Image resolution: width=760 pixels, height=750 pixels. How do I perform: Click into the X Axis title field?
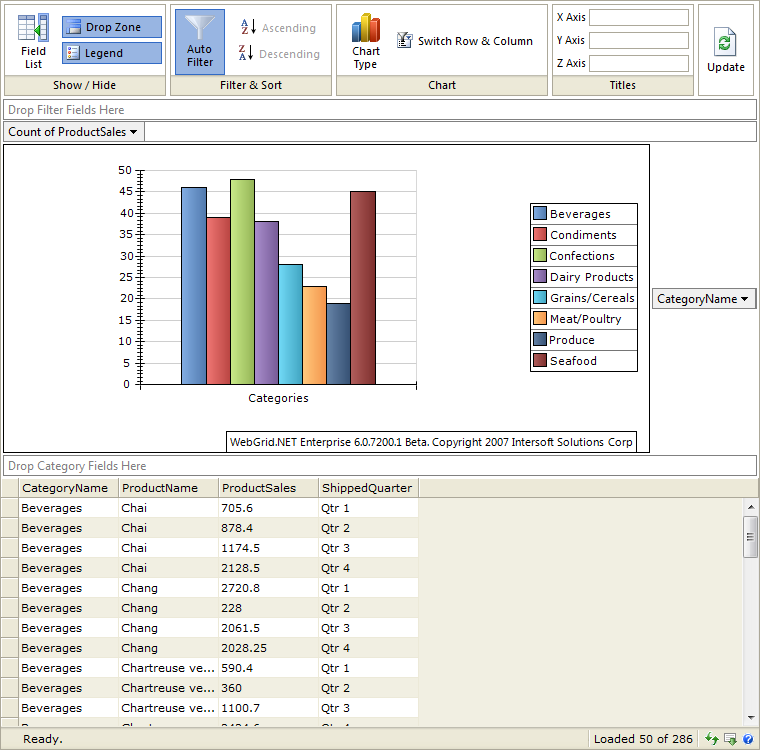[639, 18]
